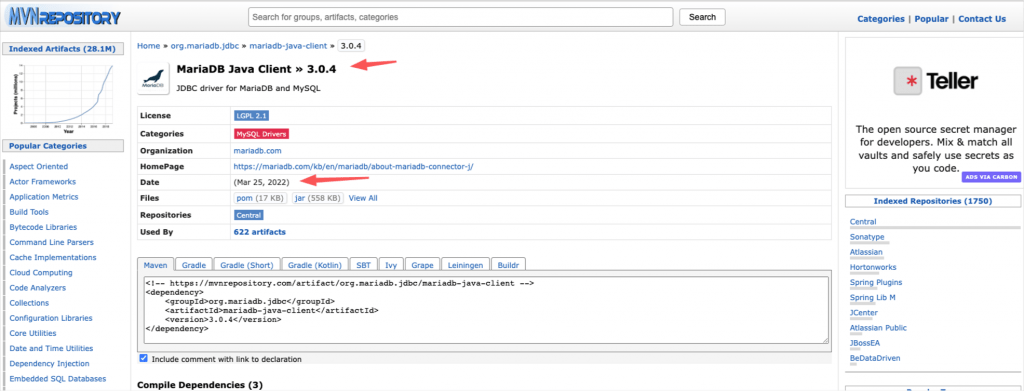This screenshot has width=1024, height=391.
Task: Click the Central repository badge
Action: click(x=249, y=215)
